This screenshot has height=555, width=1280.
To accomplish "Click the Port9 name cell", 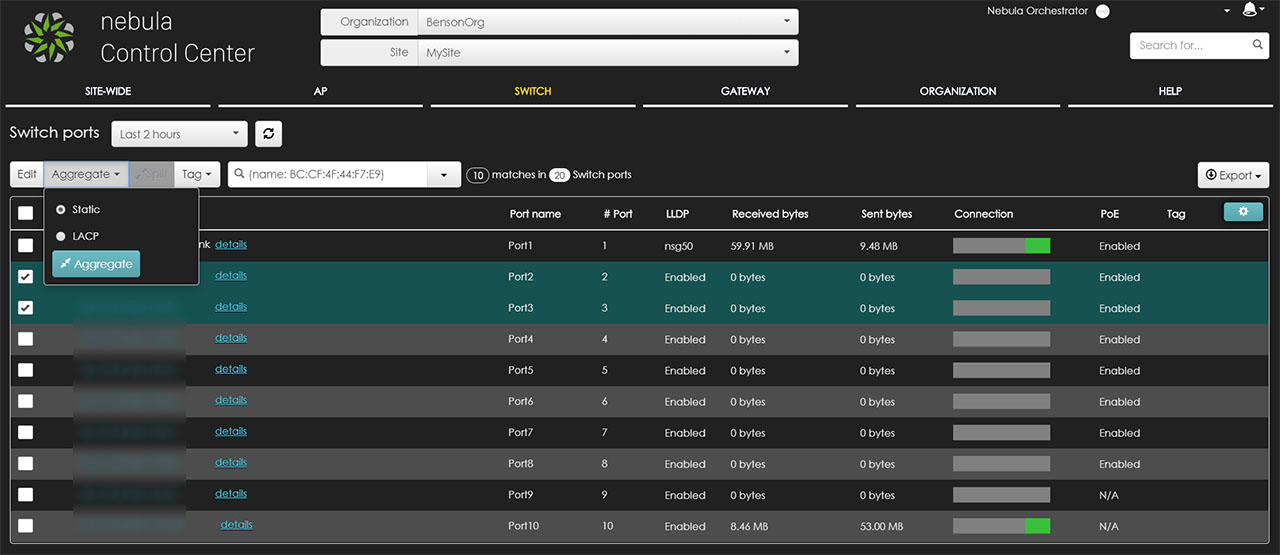I will click(521, 495).
